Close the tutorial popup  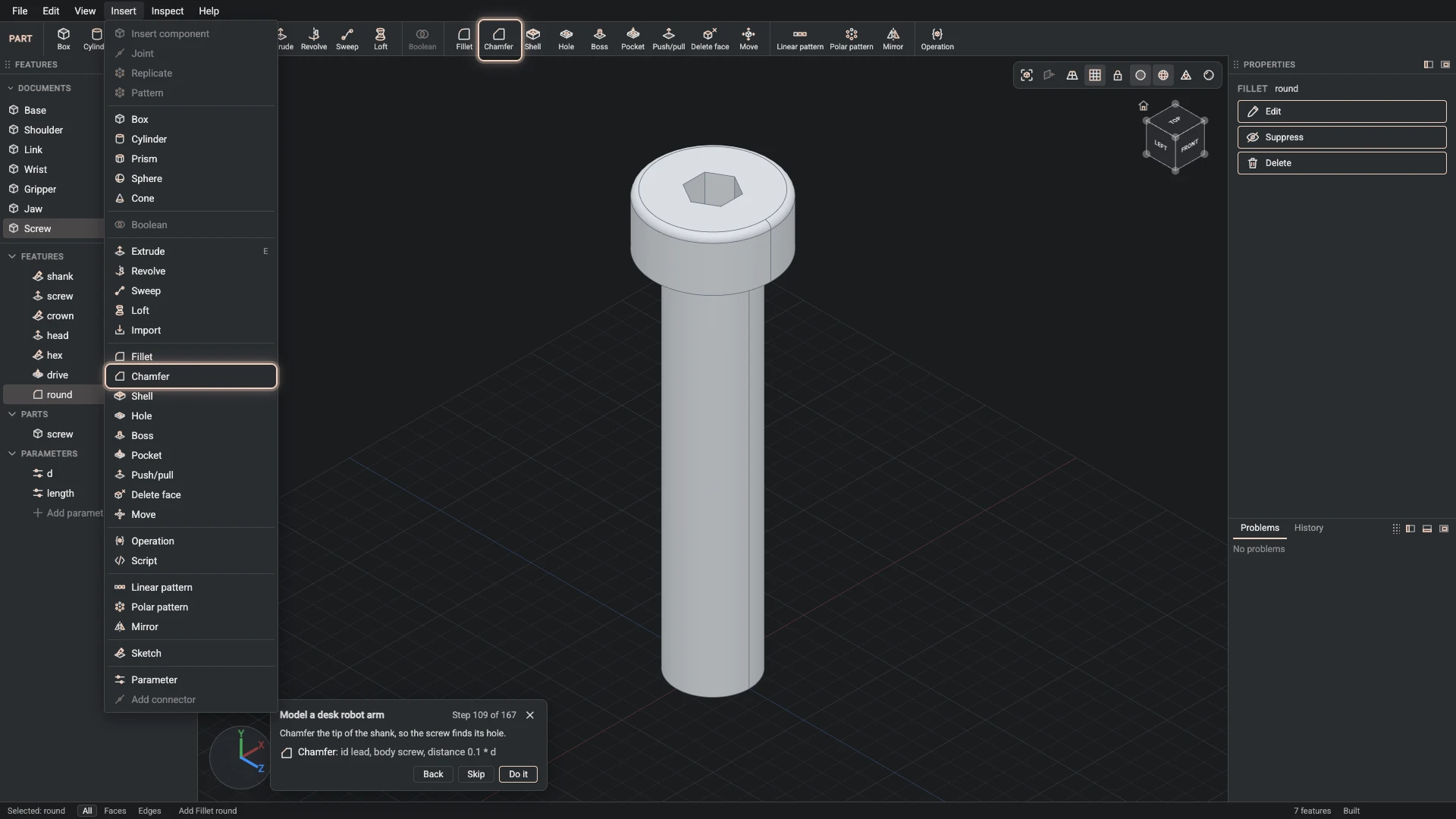530,715
